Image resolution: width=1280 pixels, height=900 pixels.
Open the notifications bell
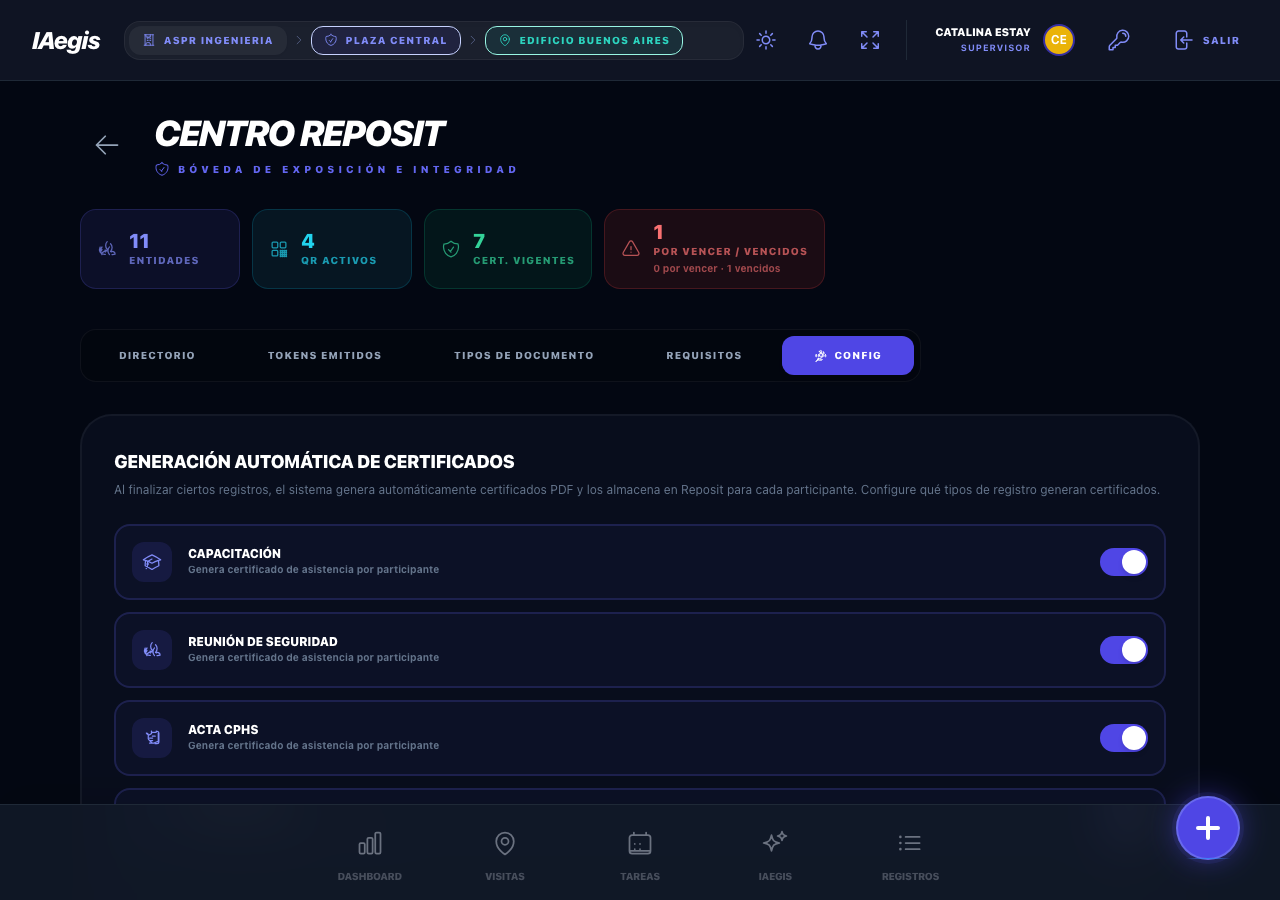click(818, 40)
